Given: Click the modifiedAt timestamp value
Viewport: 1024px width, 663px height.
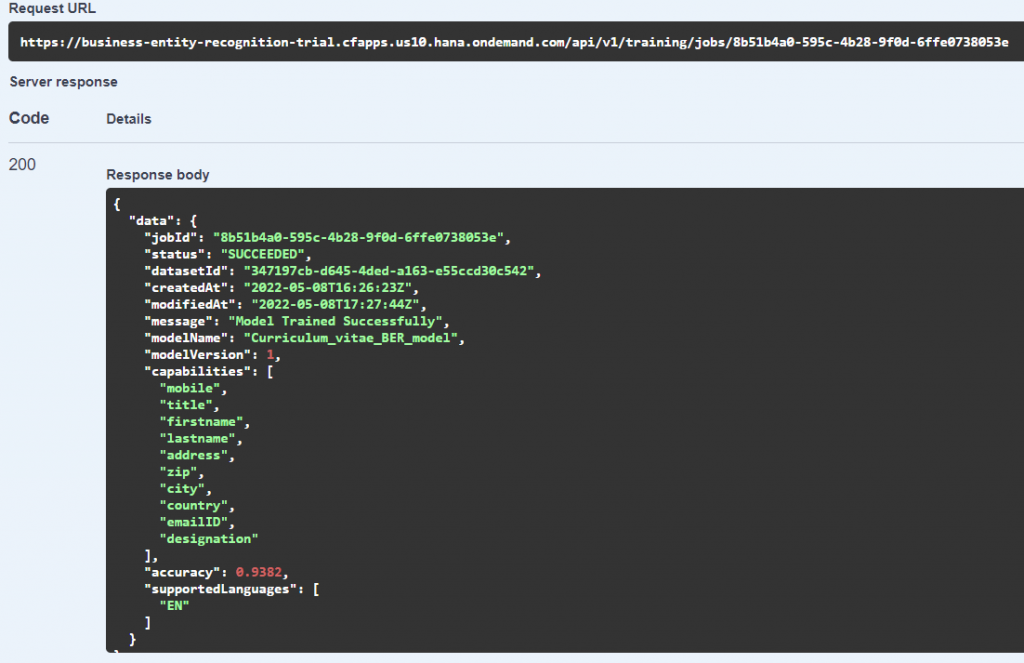Looking at the screenshot, I should [336, 304].
